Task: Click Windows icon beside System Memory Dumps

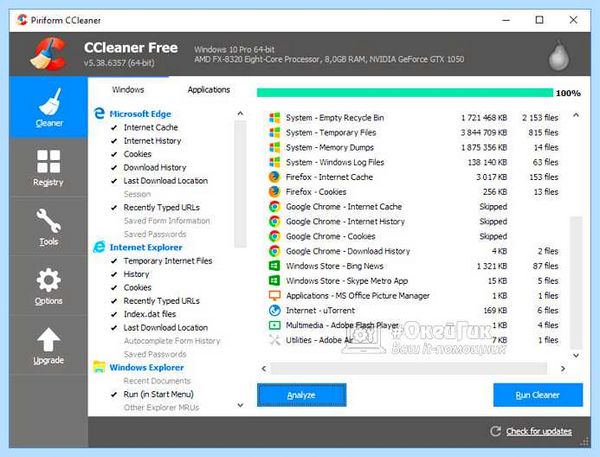Action: (x=275, y=147)
